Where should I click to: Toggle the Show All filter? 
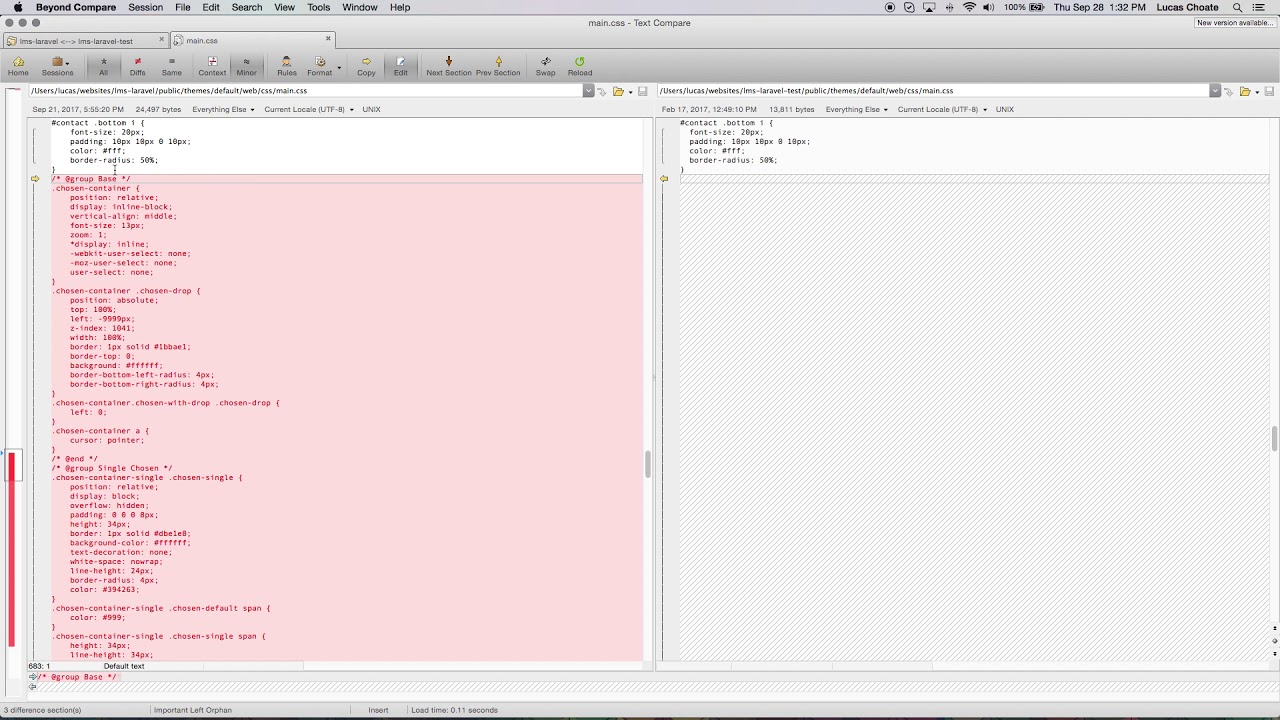[x=103, y=66]
